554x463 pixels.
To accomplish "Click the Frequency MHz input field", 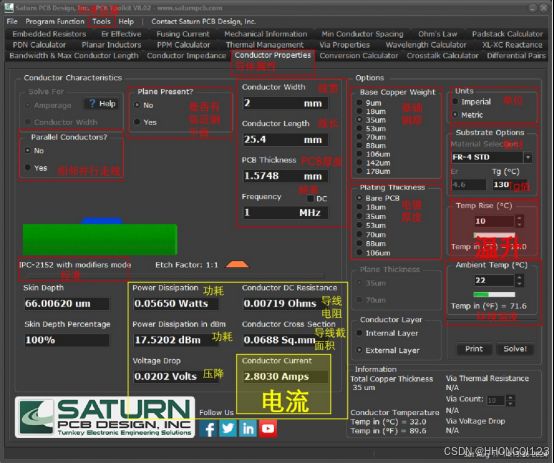I will 285,212.
